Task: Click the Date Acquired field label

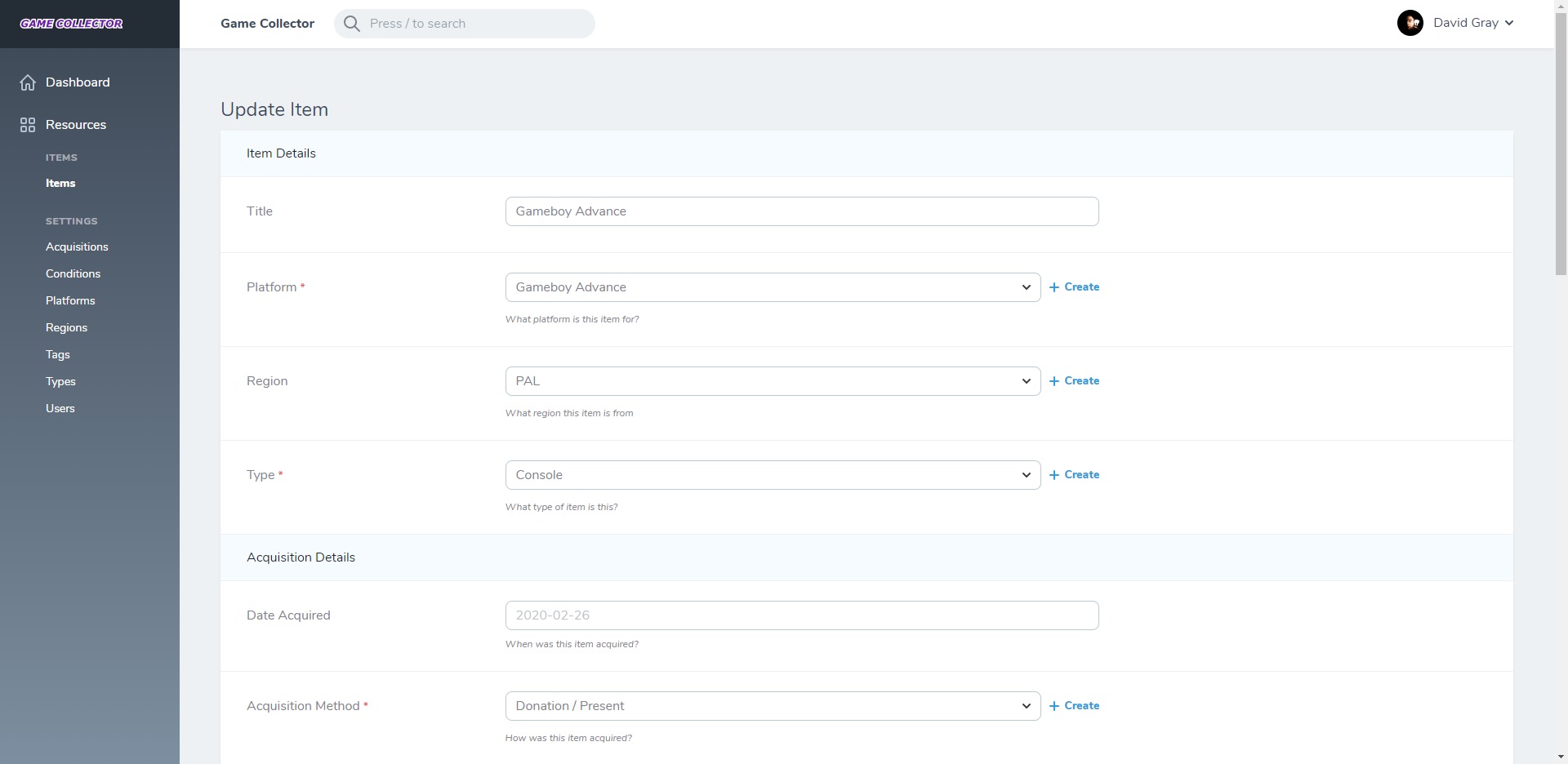Action: [288, 615]
